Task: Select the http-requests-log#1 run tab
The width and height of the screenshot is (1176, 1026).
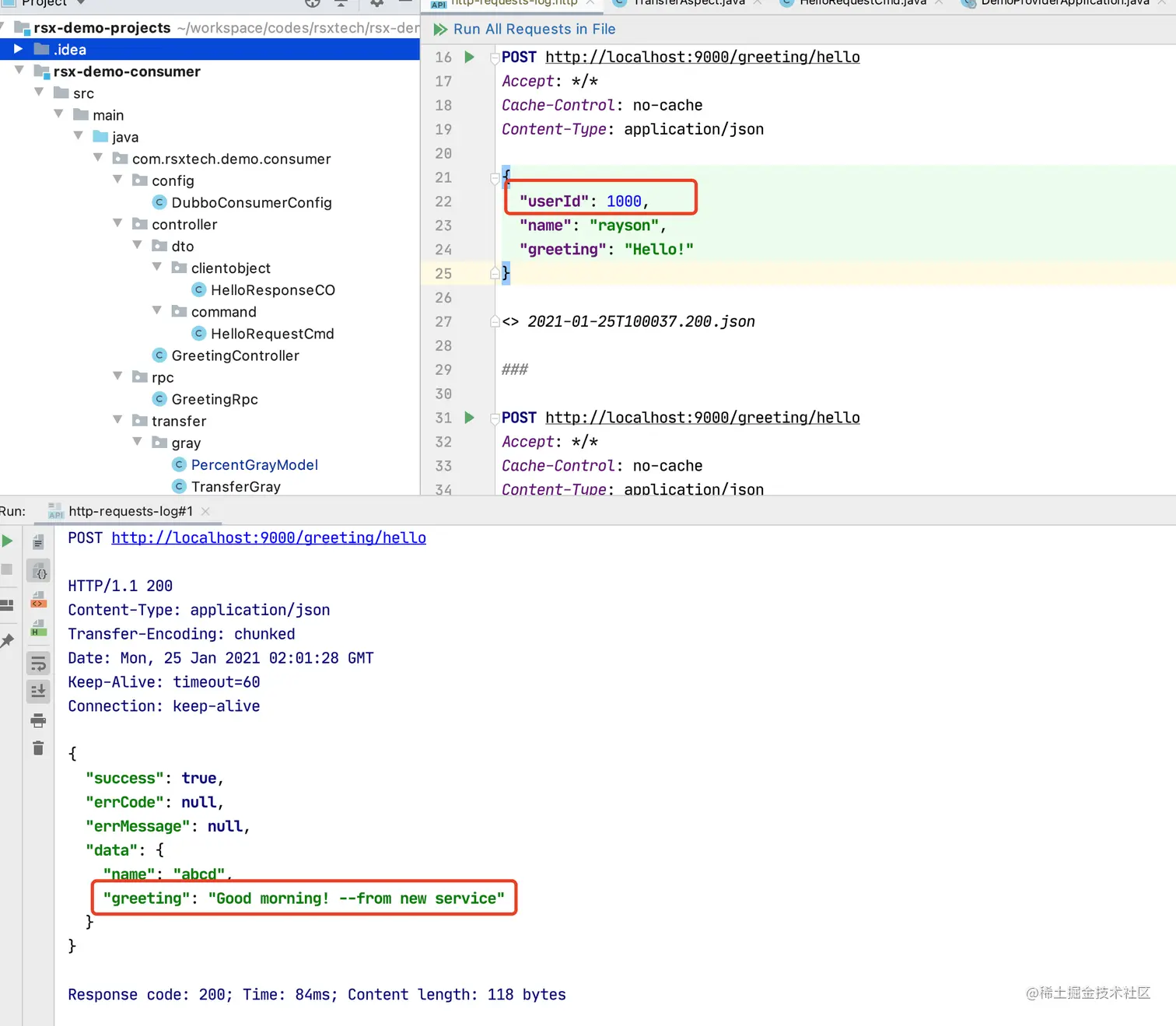Action: coord(131,511)
